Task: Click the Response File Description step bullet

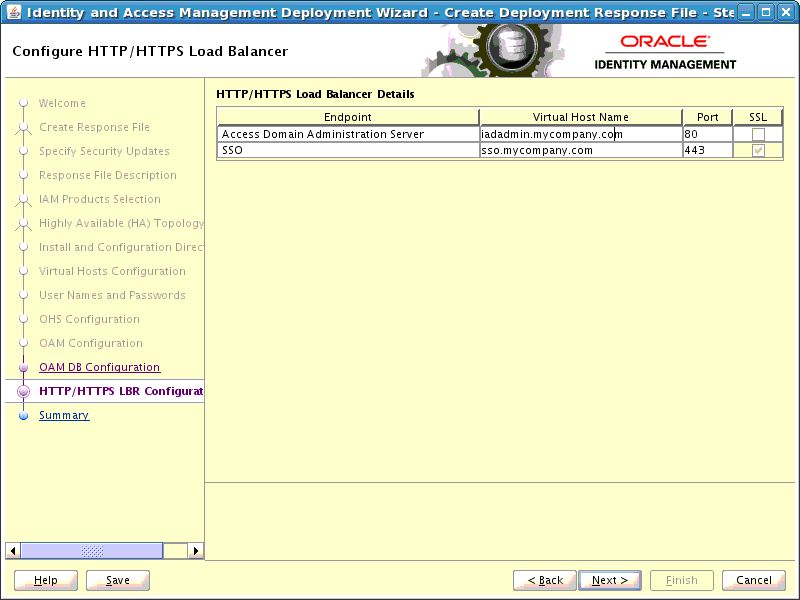Action: point(23,175)
